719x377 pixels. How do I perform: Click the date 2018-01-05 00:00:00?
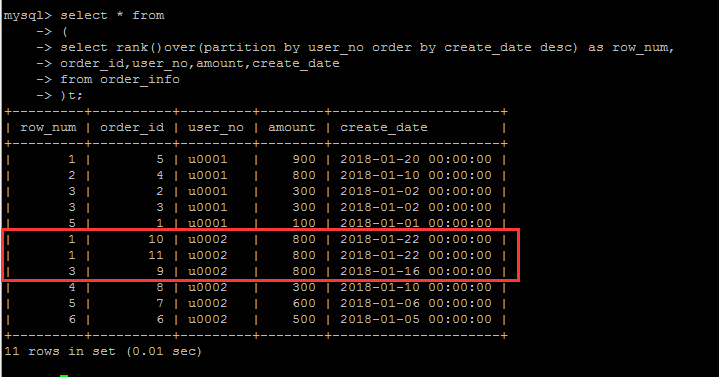[415, 320]
